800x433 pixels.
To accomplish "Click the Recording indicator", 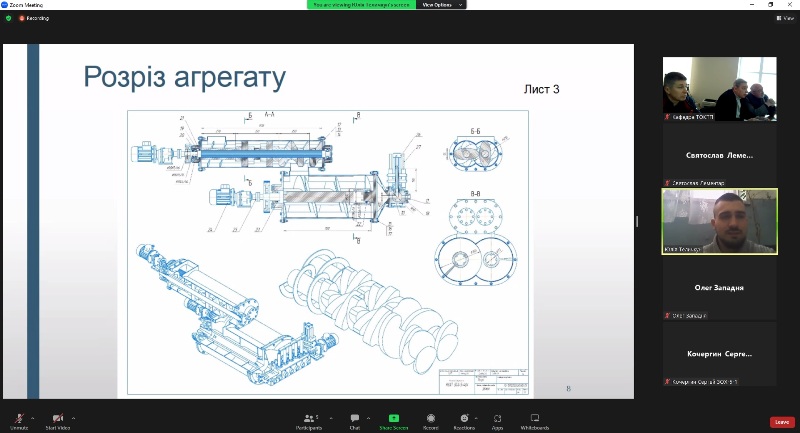I will click(34, 18).
